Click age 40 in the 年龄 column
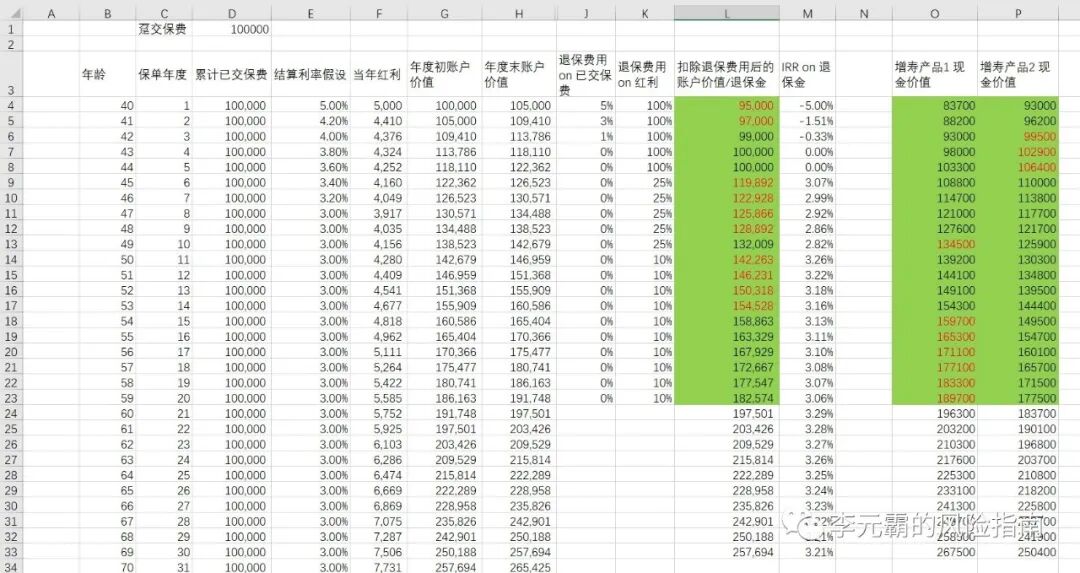Image resolution: width=1080 pixels, height=573 pixels. click(107, 105)
